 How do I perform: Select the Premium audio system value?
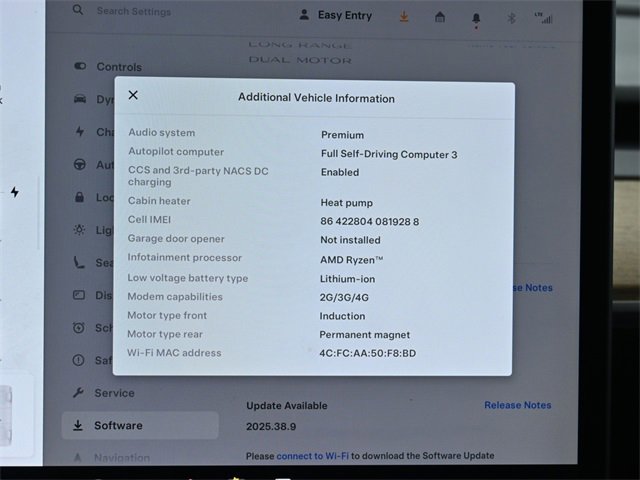342,135
